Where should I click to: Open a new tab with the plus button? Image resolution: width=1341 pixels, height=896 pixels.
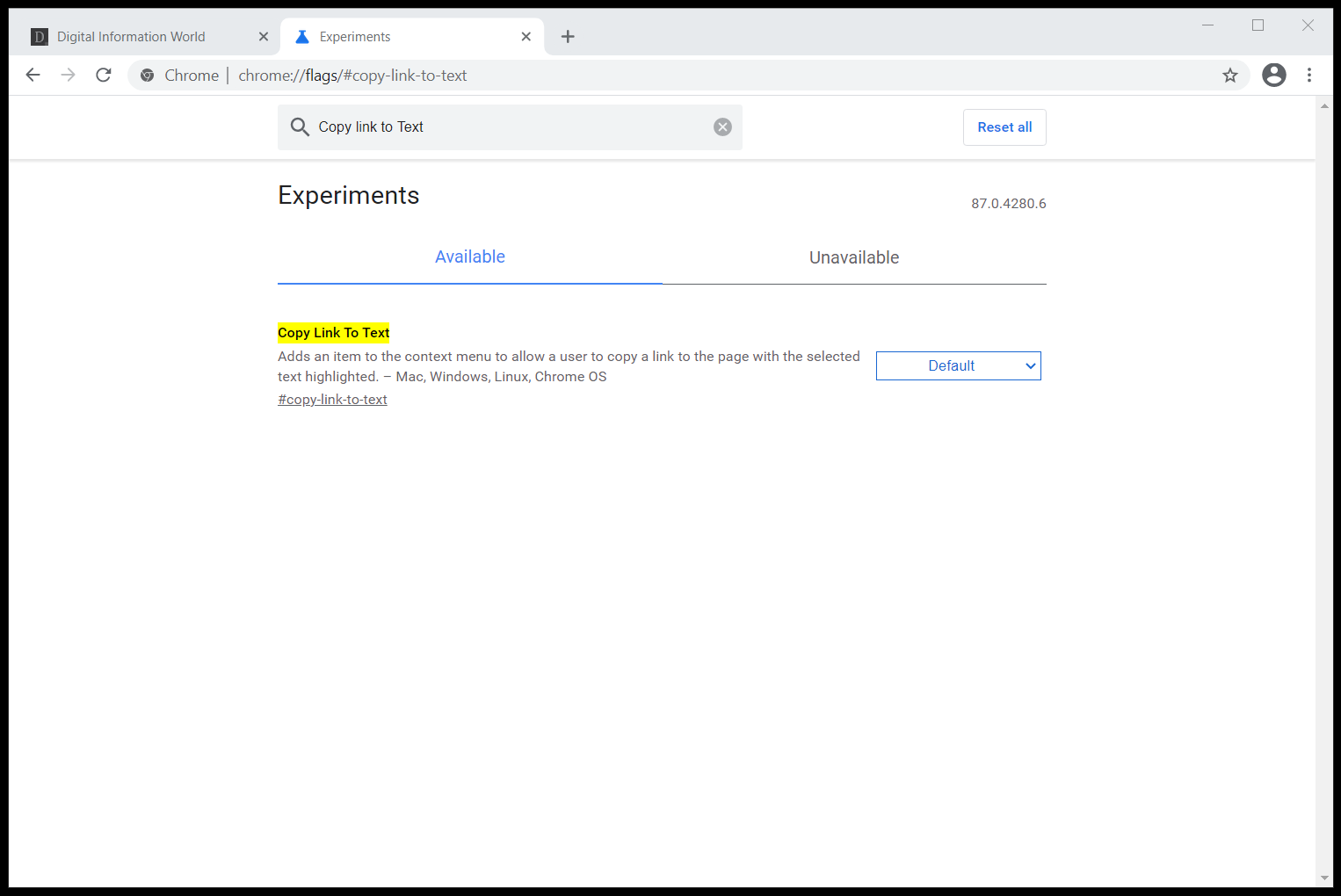tap(568, 36)
